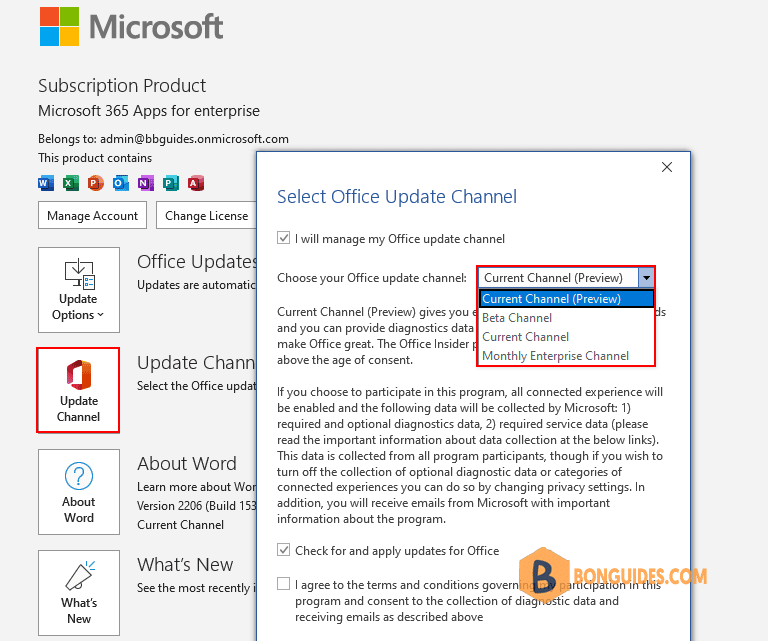
Task: Check the agree to terms checkbox
Action: [x=284, y=584]
